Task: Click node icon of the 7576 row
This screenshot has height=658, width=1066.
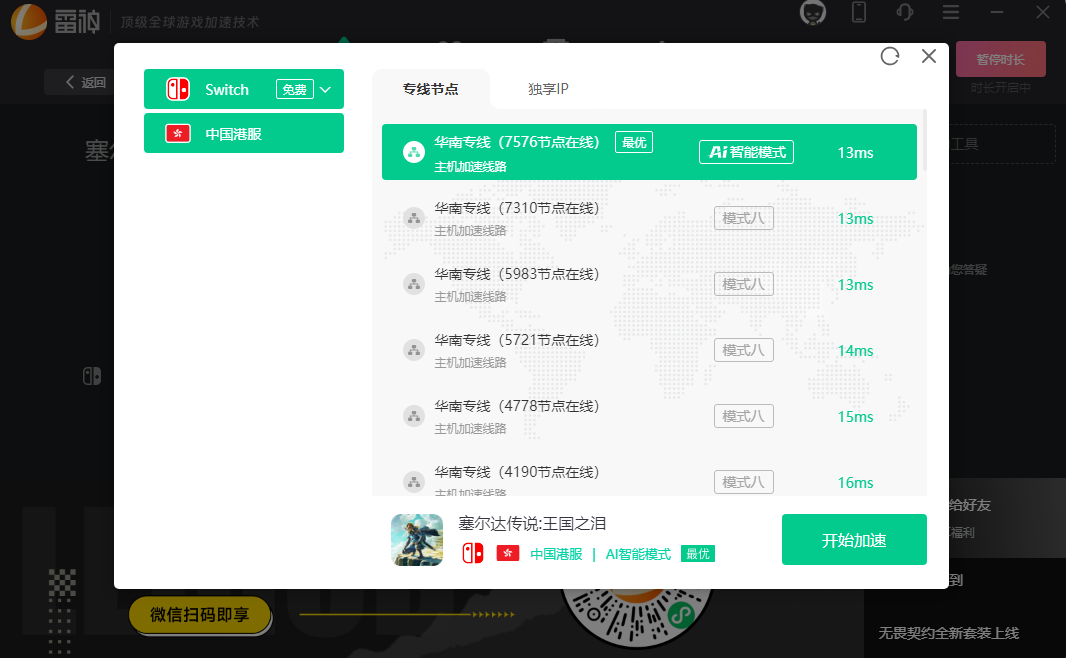Action: coord(413,152)
